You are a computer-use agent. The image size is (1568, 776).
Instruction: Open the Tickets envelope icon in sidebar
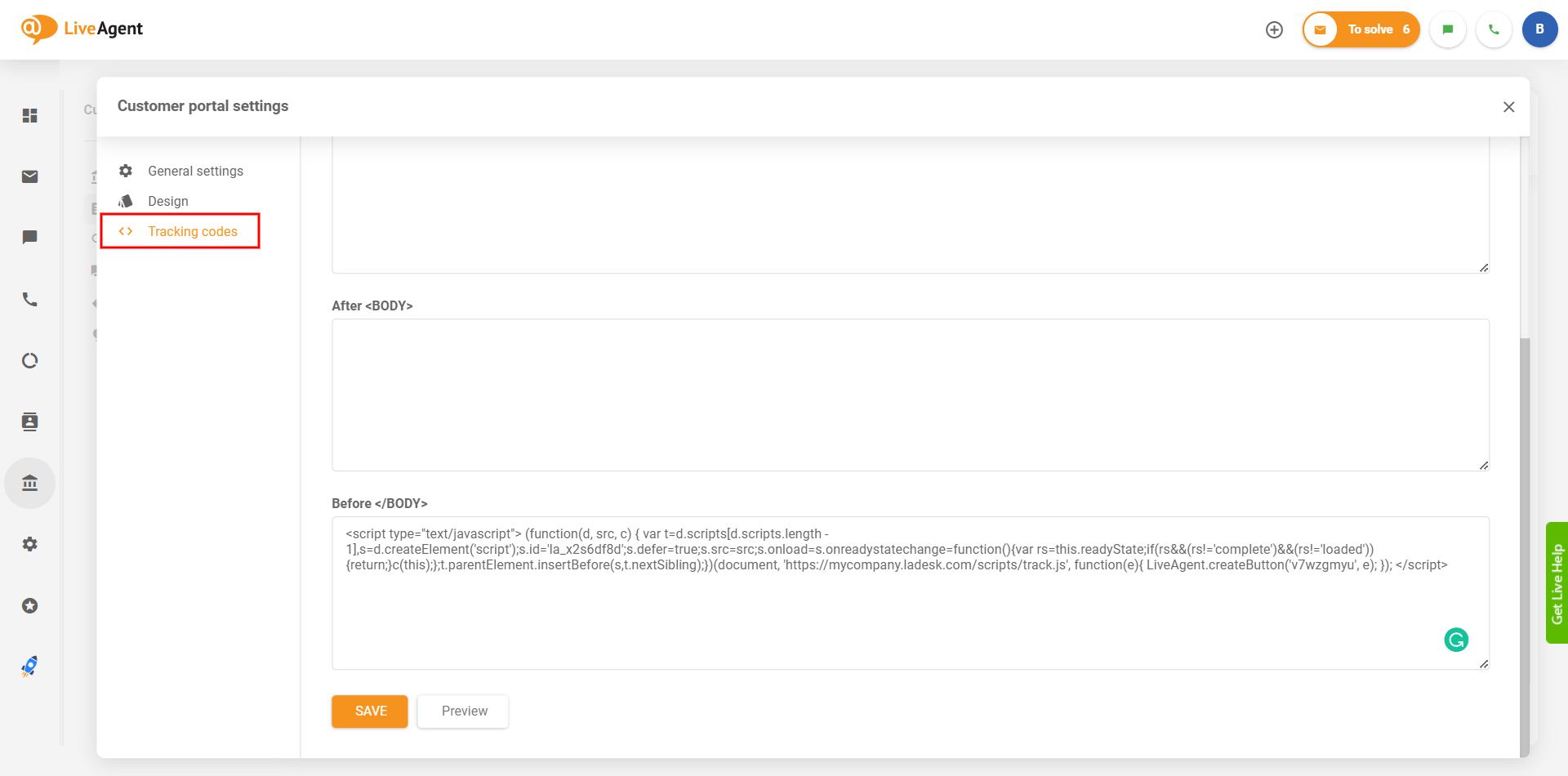(x=30, y=177)
